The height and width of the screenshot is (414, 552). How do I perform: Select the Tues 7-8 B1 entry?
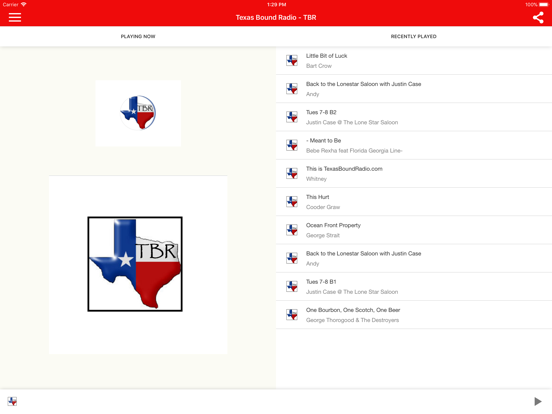pos(414,286)
